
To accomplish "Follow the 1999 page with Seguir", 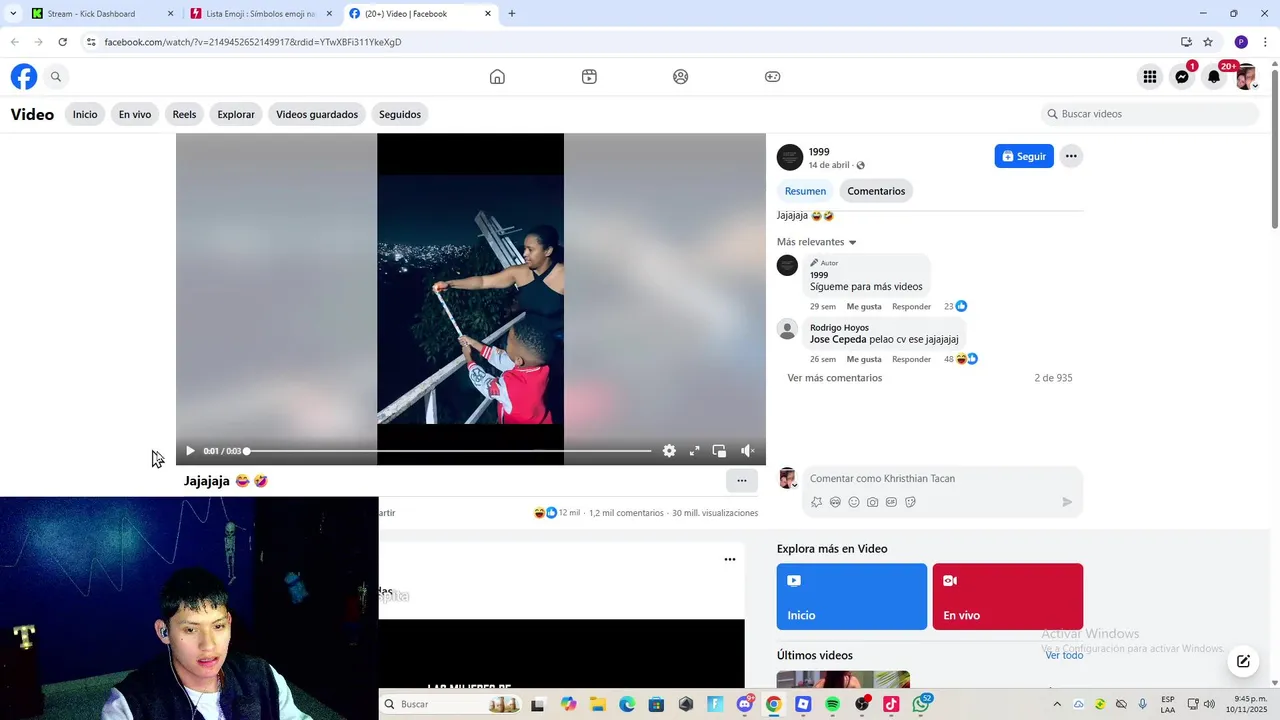I will (x=1024, y=156).
